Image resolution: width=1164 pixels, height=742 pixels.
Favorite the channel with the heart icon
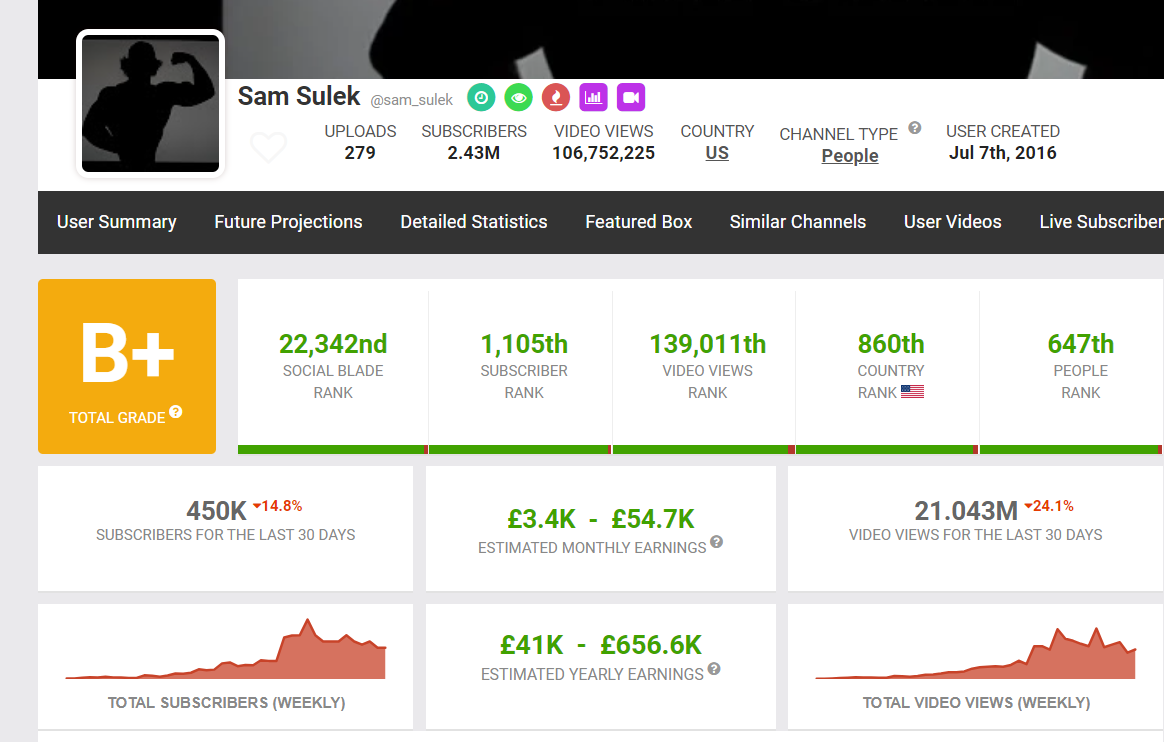[268, 147]
